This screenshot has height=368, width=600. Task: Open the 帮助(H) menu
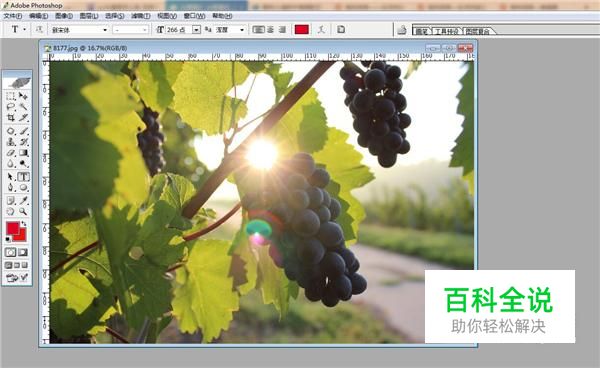[222, 16]
